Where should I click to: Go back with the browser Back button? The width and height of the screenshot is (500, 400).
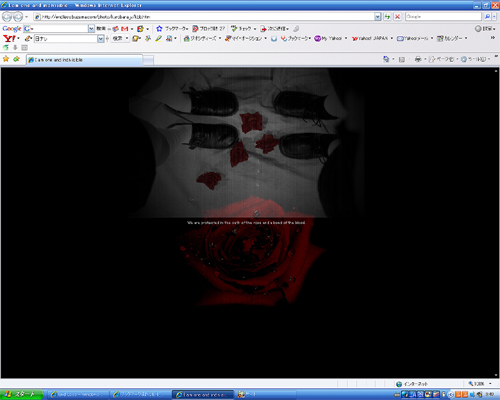[7, 16]
